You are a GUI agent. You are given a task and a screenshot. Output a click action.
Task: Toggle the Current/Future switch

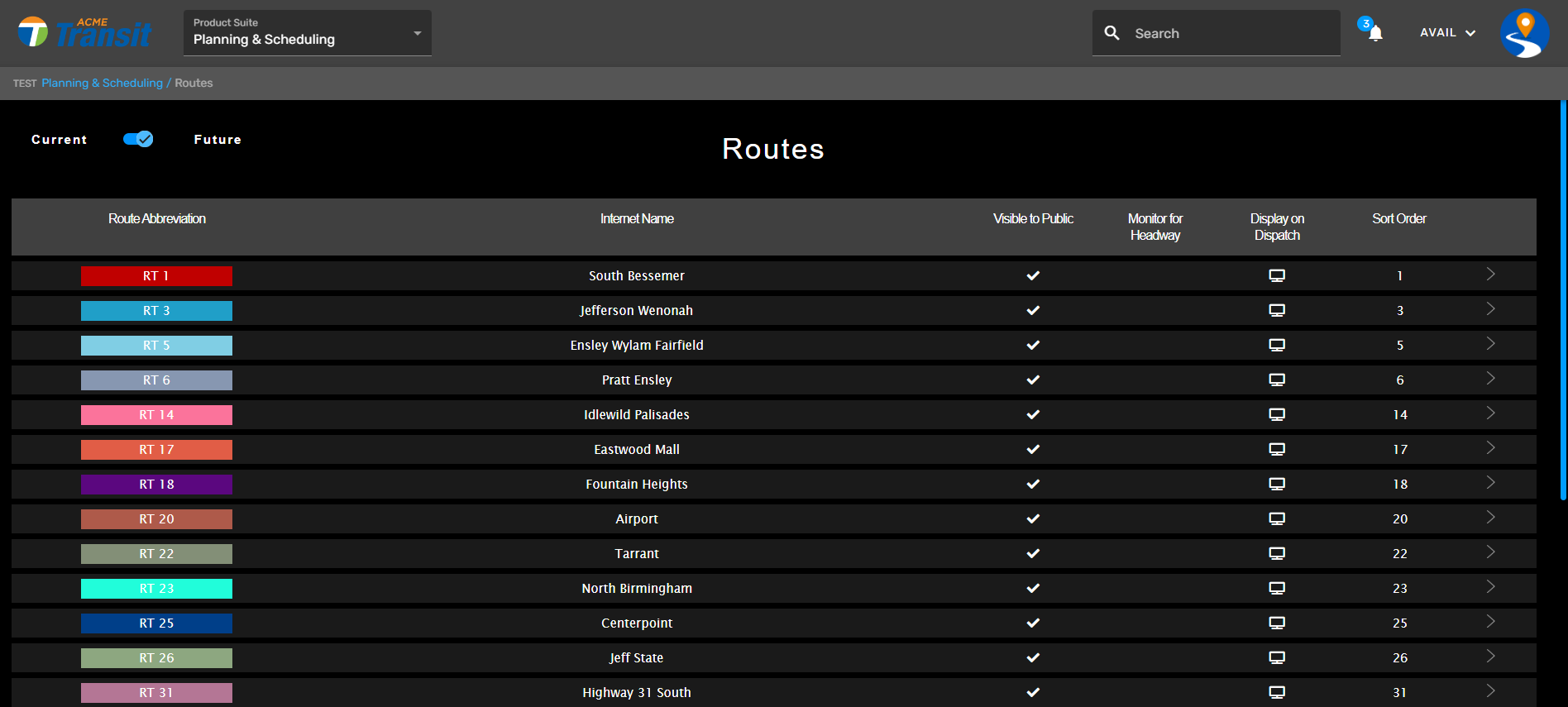(x=138, y=139)
